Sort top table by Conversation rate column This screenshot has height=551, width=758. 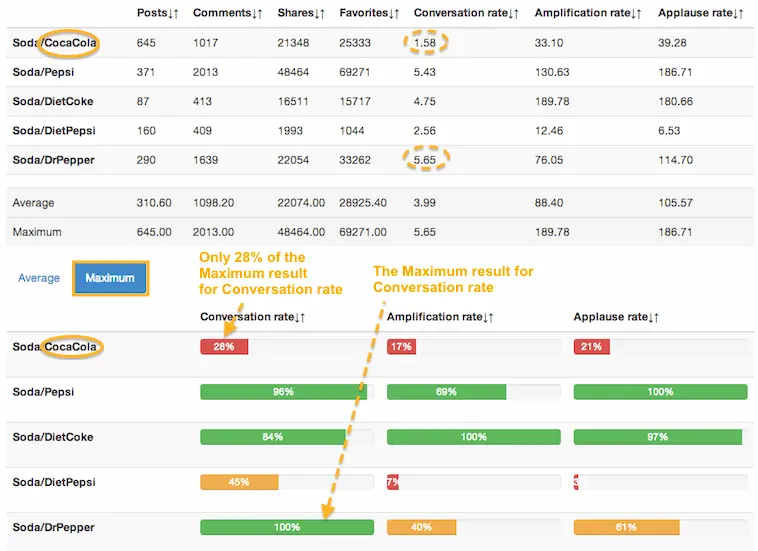464,13
